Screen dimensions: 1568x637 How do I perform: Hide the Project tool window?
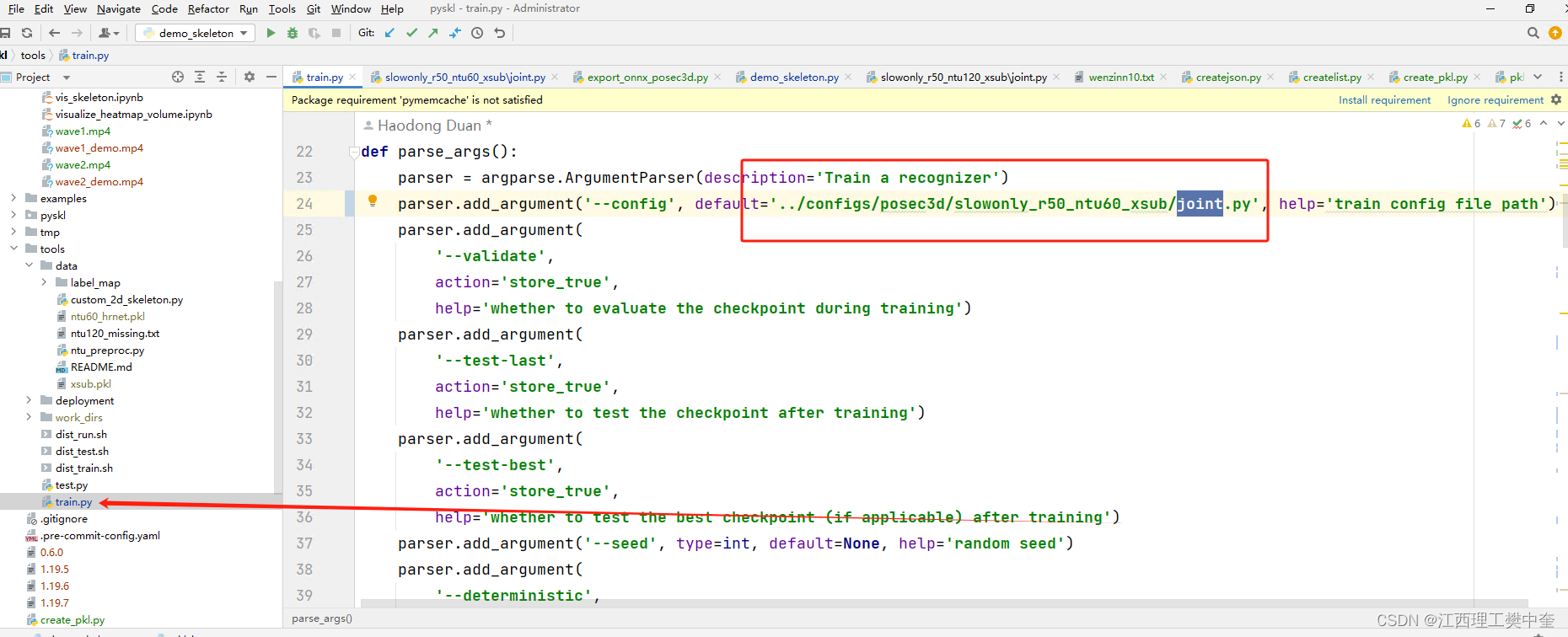(x=271, y=77)
